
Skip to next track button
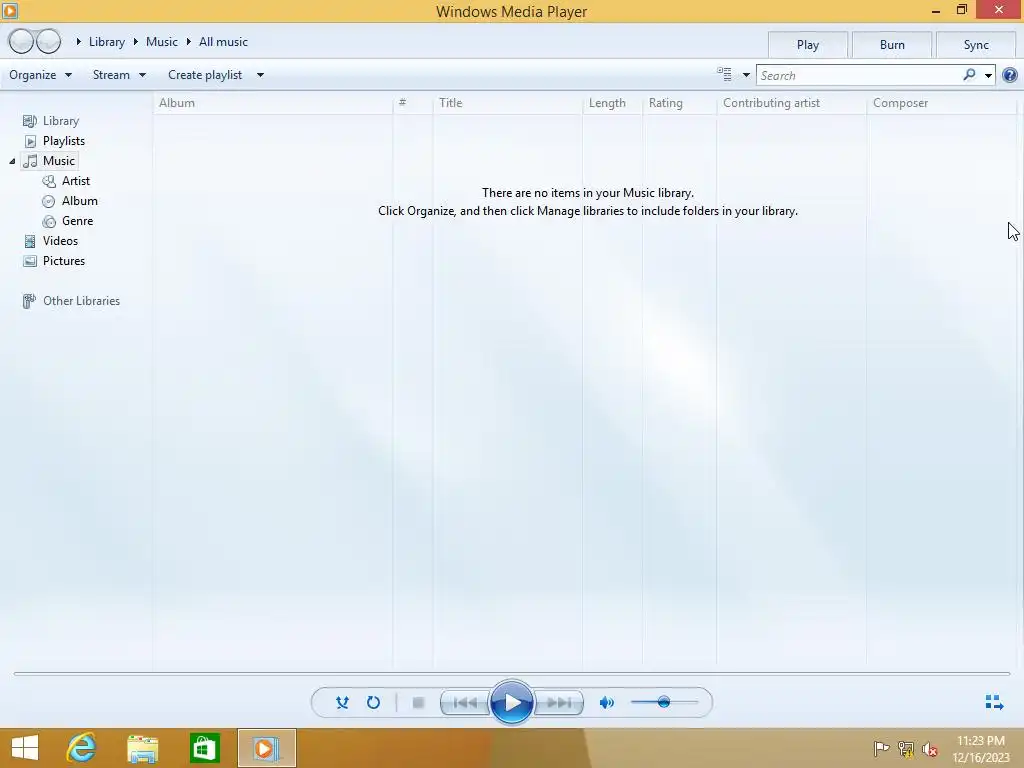(x=558, y=703)
